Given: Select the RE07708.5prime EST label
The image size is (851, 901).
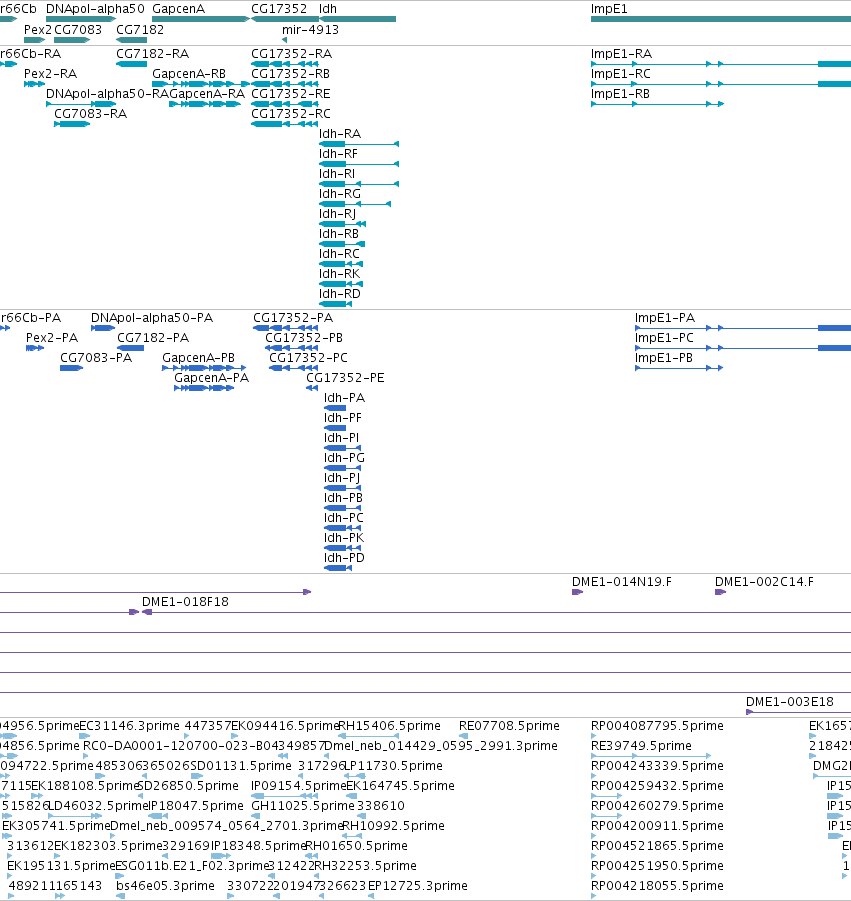Looking at the screenshot, I should 509,726.
